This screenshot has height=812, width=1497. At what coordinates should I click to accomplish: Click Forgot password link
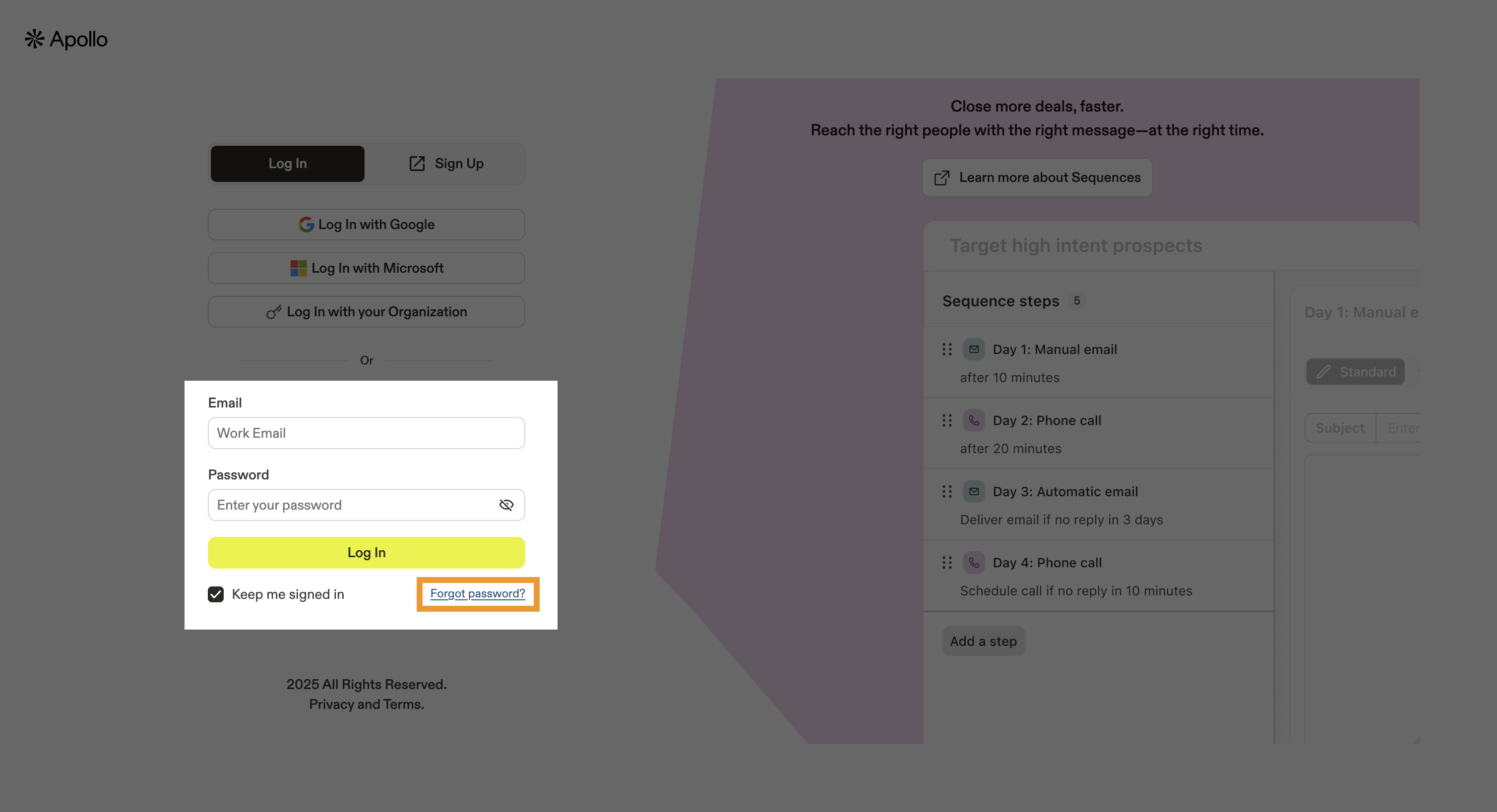point(477,593)
